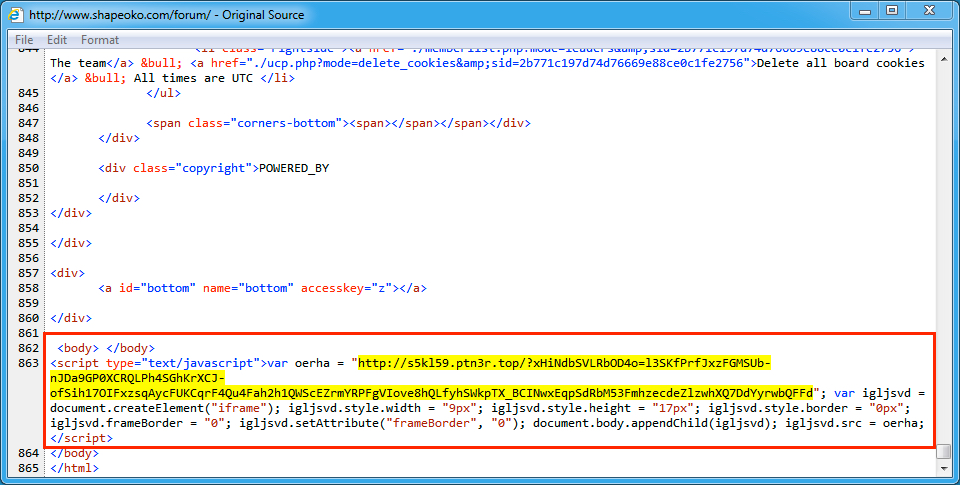
Task: Click line number 858
Action: pyautogui.click(x=28, y=288)
